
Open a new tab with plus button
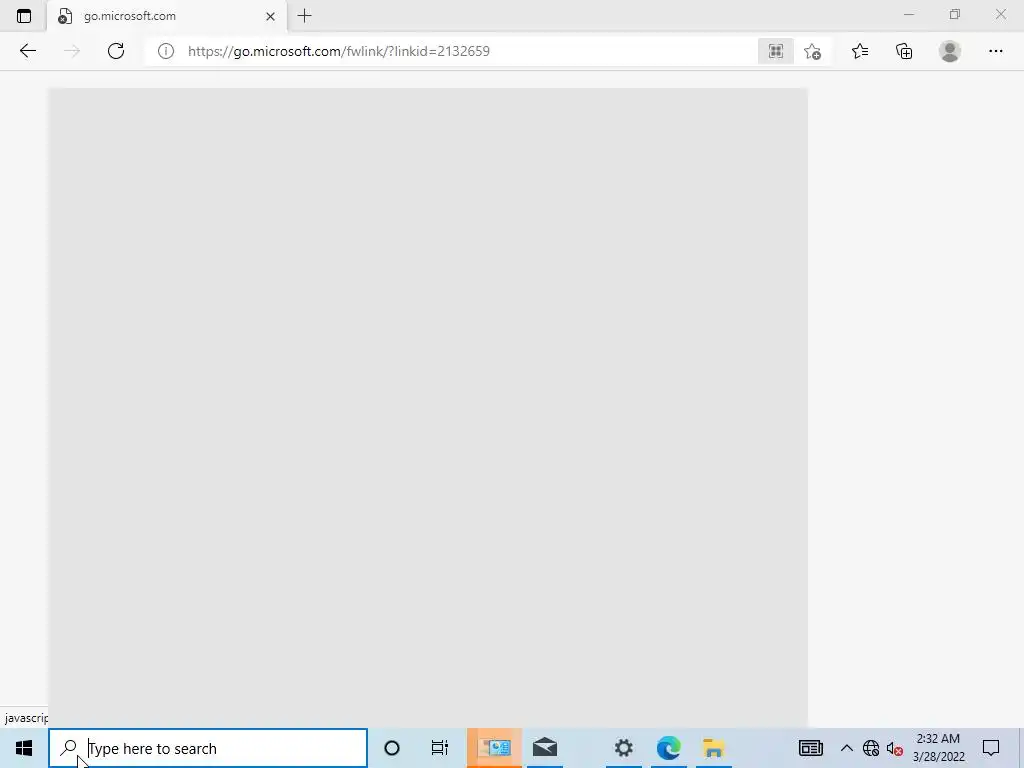coord(304,16)
